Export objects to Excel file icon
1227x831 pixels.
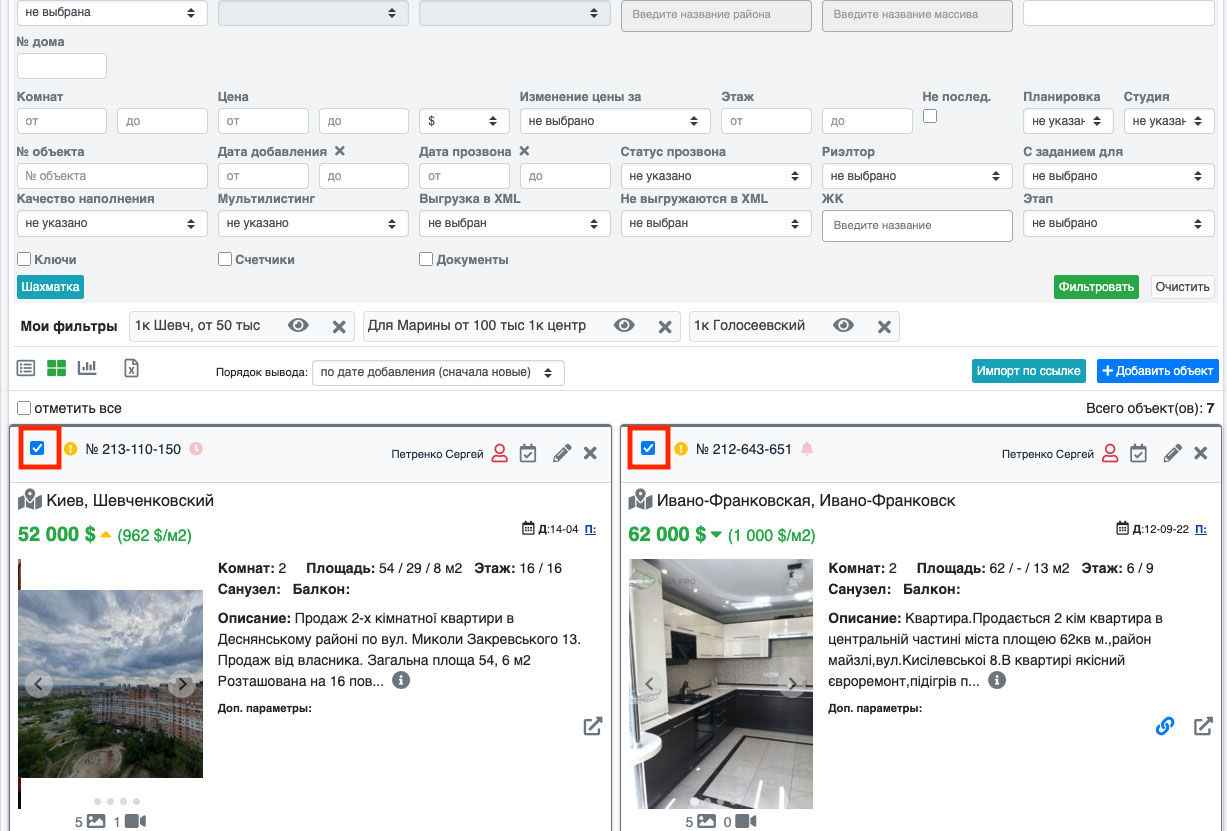(131, 368)
